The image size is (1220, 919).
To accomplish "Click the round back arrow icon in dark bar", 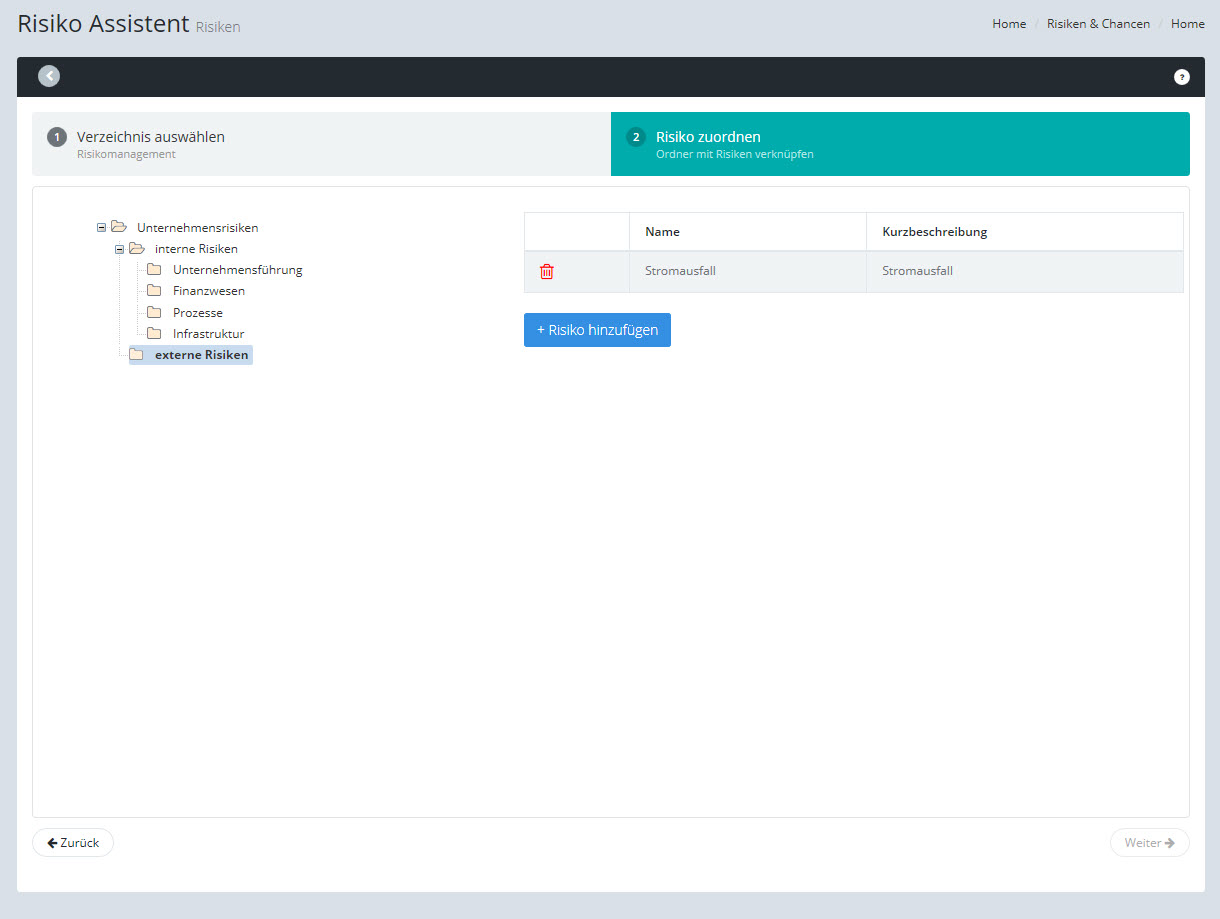I will 49,76.
